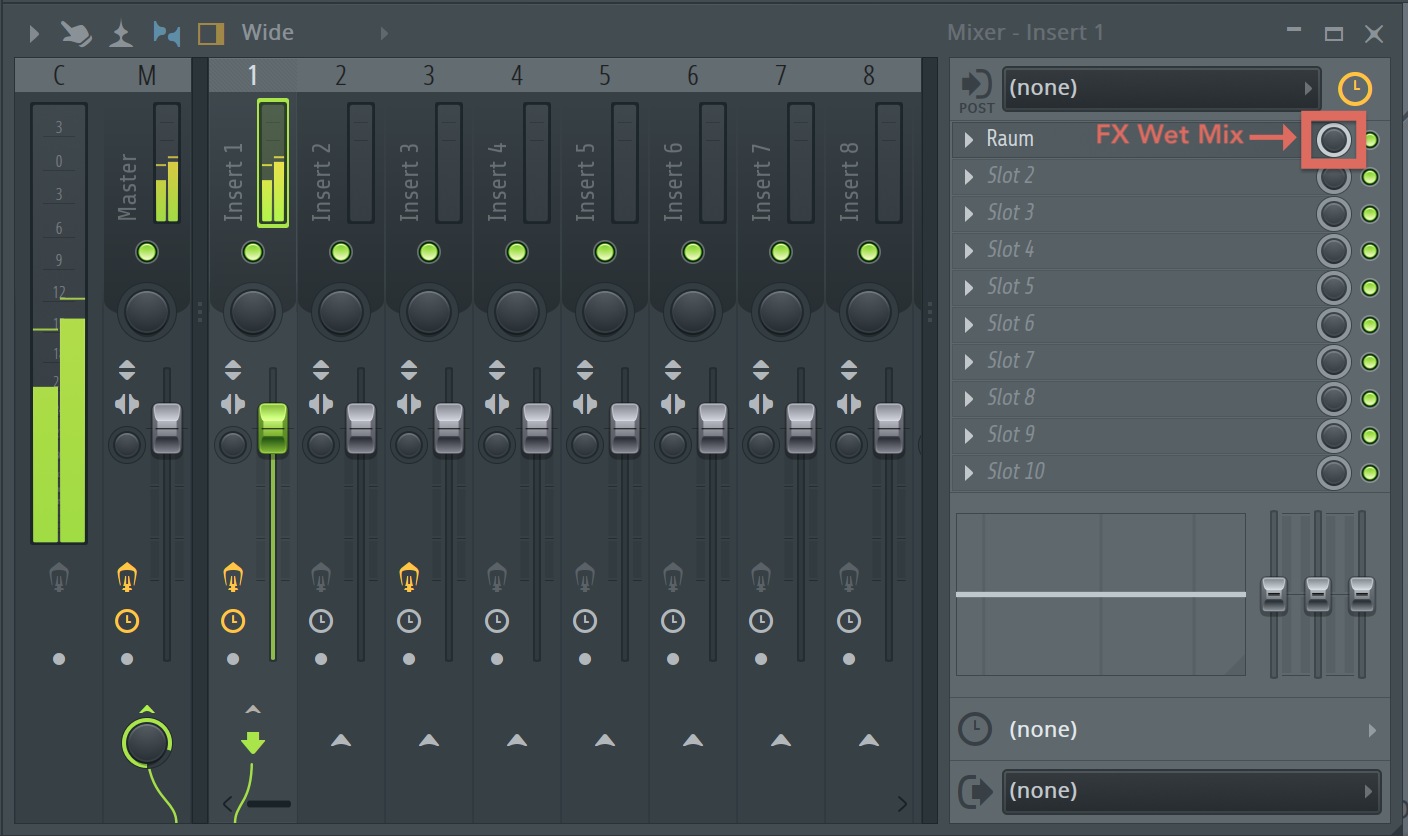Click the stereo separation icon on Insert 1
This screenshot has width=1408, height=836.
233,404
